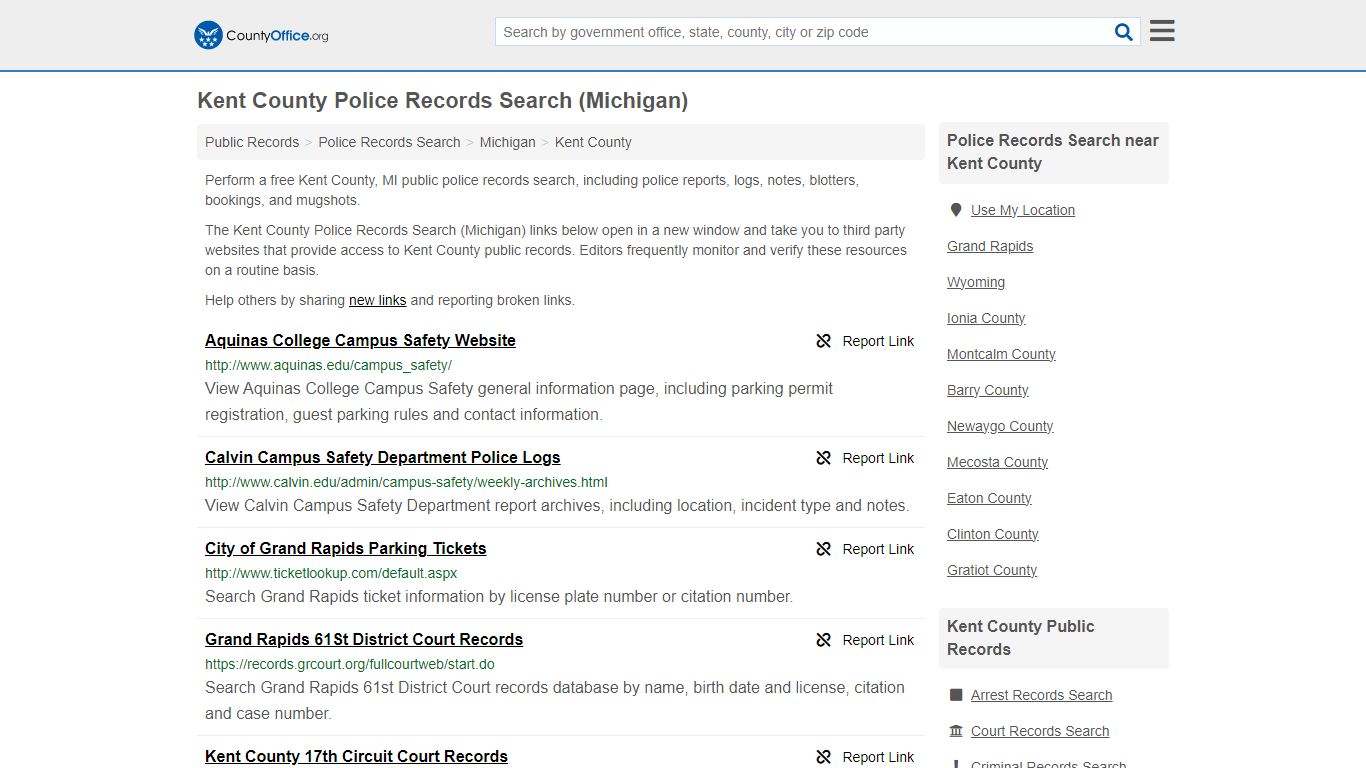Click the Court Records Search courthouse icon
This screenshot has height=768, width=1366.
coord(956,731)
